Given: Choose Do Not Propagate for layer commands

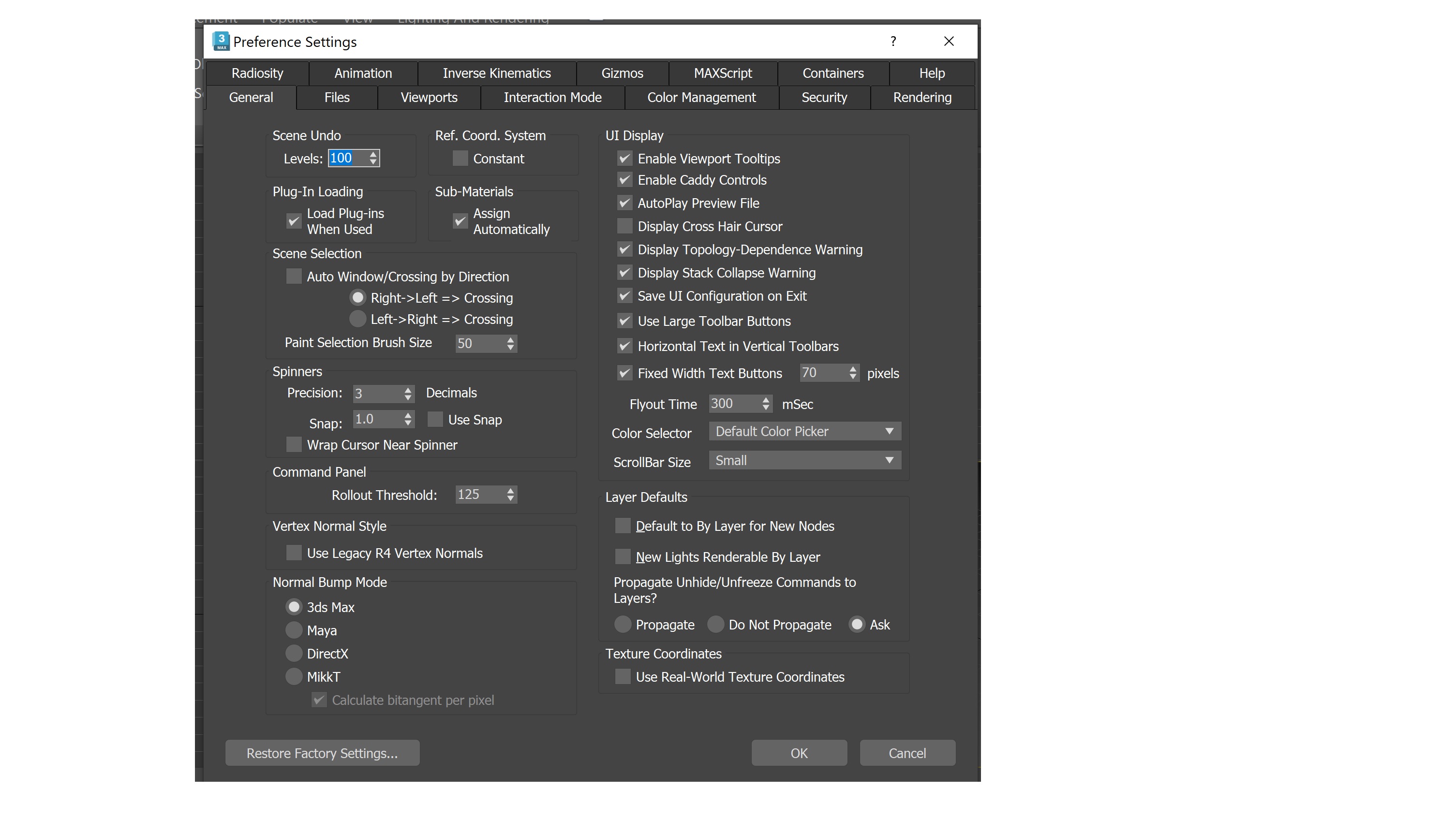Looking at the screenshot, I should click(715, 625).
